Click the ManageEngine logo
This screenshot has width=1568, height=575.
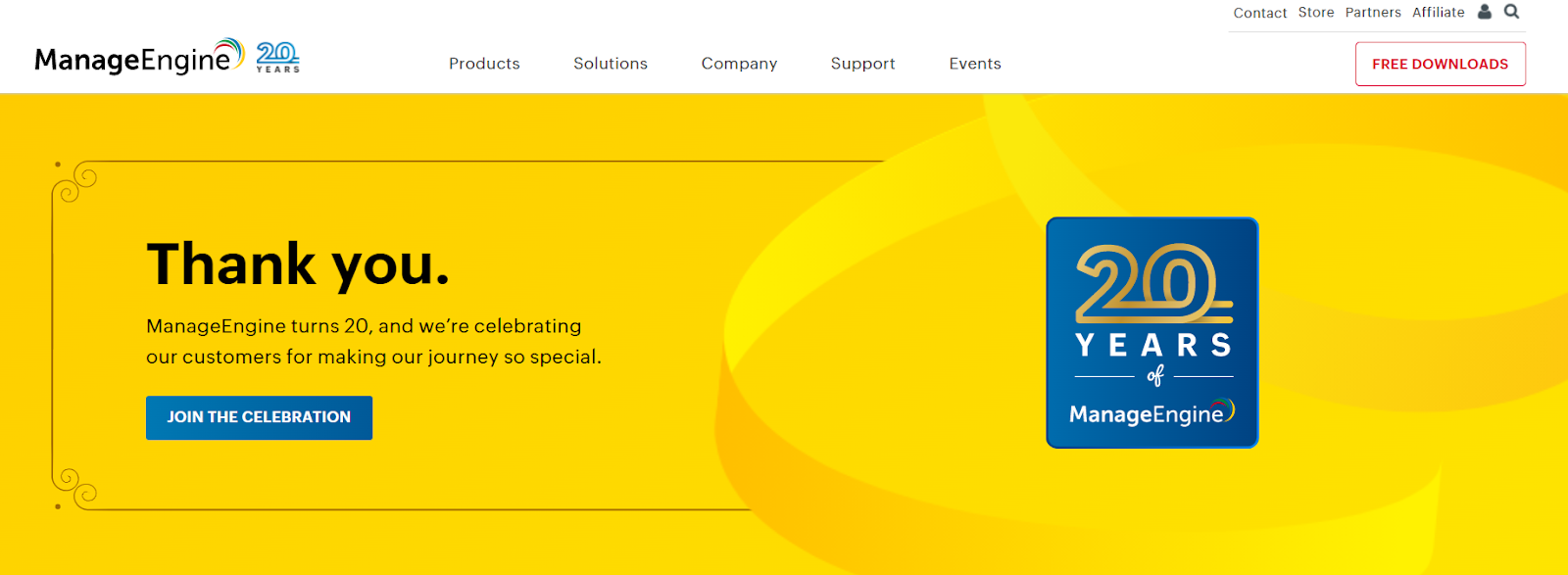(139, 58)
